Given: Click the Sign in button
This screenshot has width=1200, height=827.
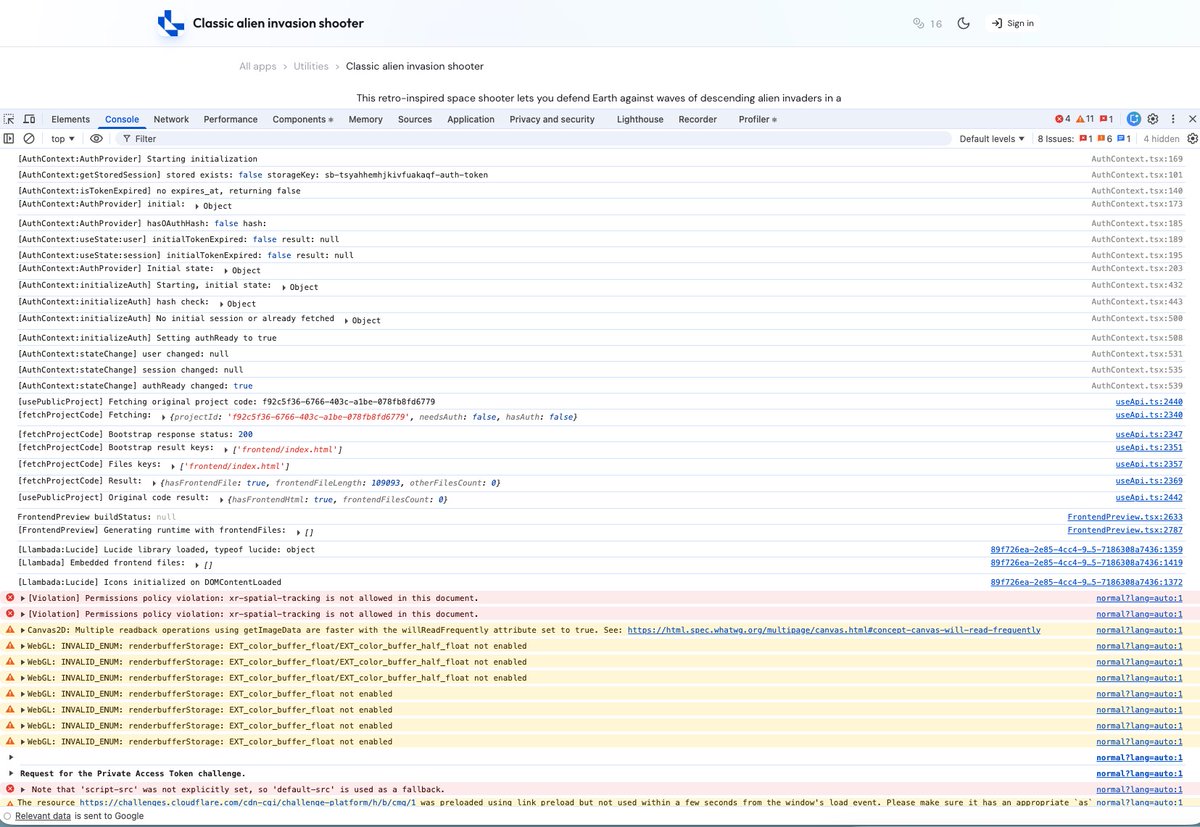Looking at the screenshot, I should tap(1013, 23).
